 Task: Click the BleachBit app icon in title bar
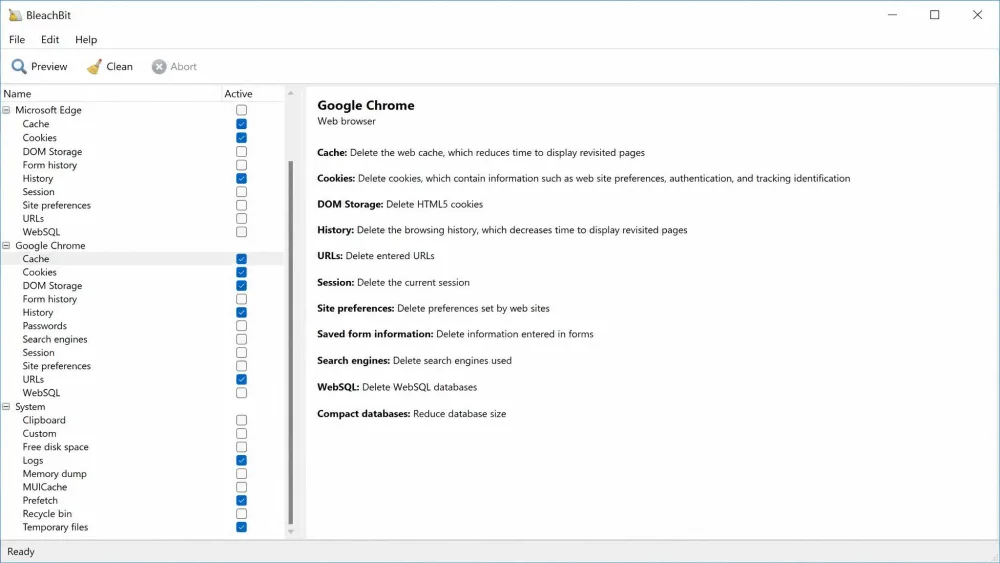coord(15,15)
